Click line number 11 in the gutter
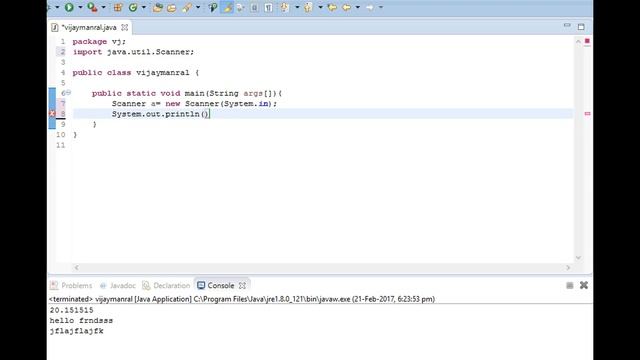This screenshot has width=640, height=360. click(x=60, y=145)
